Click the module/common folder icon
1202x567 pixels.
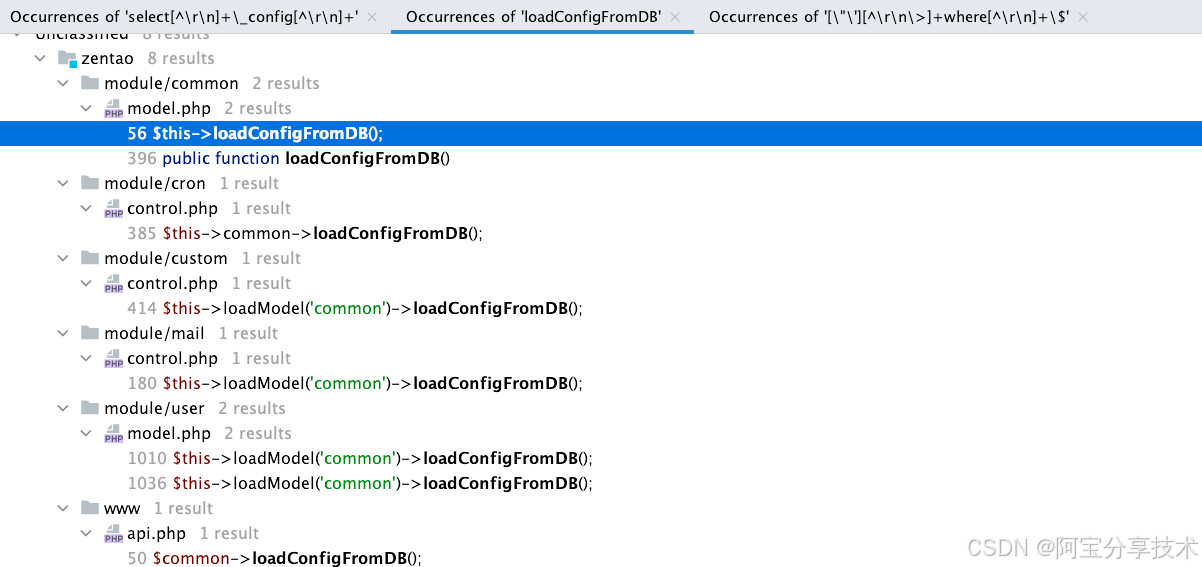[90, 83]
